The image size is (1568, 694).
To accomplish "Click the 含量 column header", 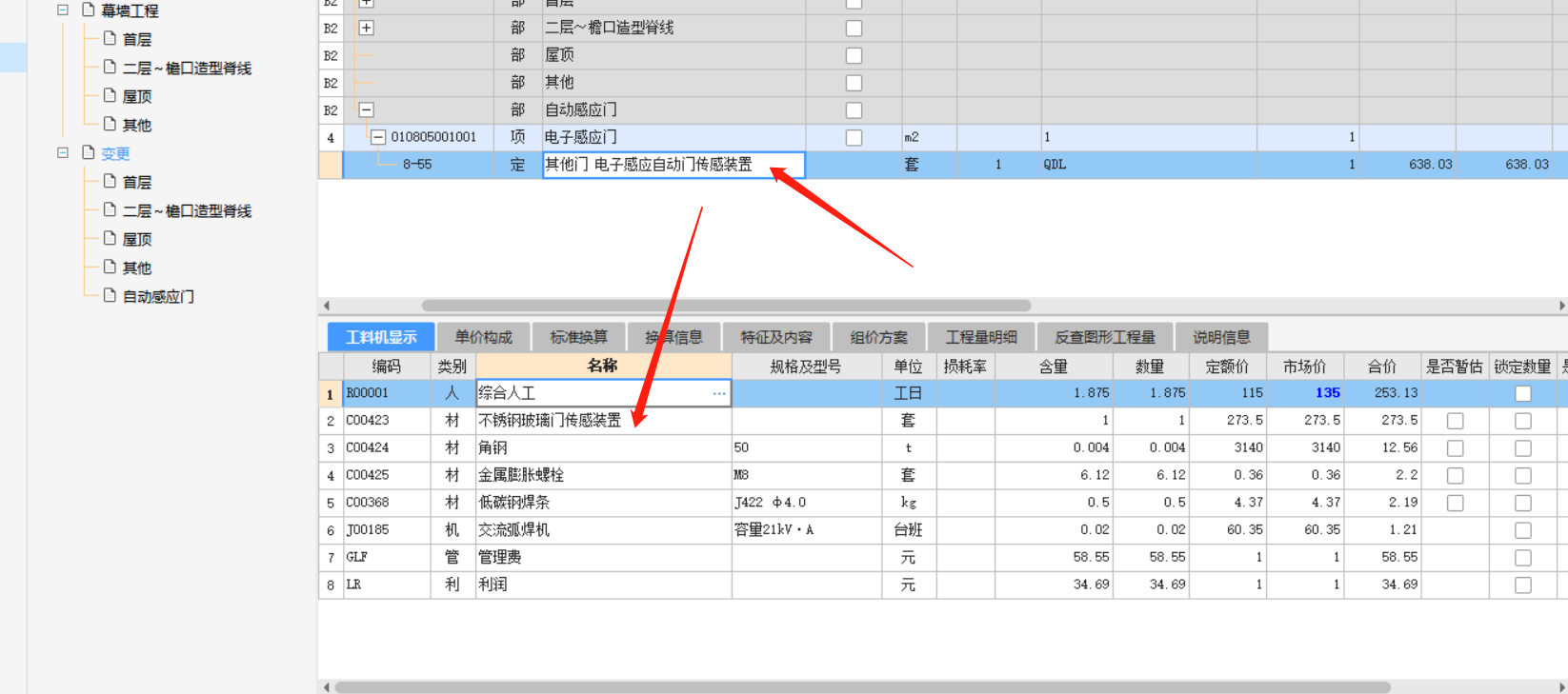I will click(x=1054, y=366).
